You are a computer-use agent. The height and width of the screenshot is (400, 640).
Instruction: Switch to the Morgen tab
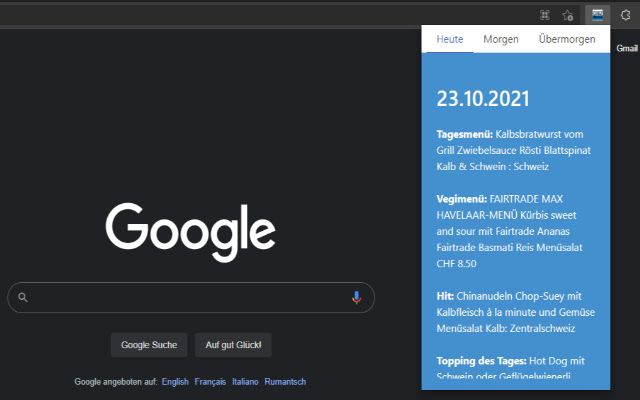pyautogui.click(x=501, y=39)
